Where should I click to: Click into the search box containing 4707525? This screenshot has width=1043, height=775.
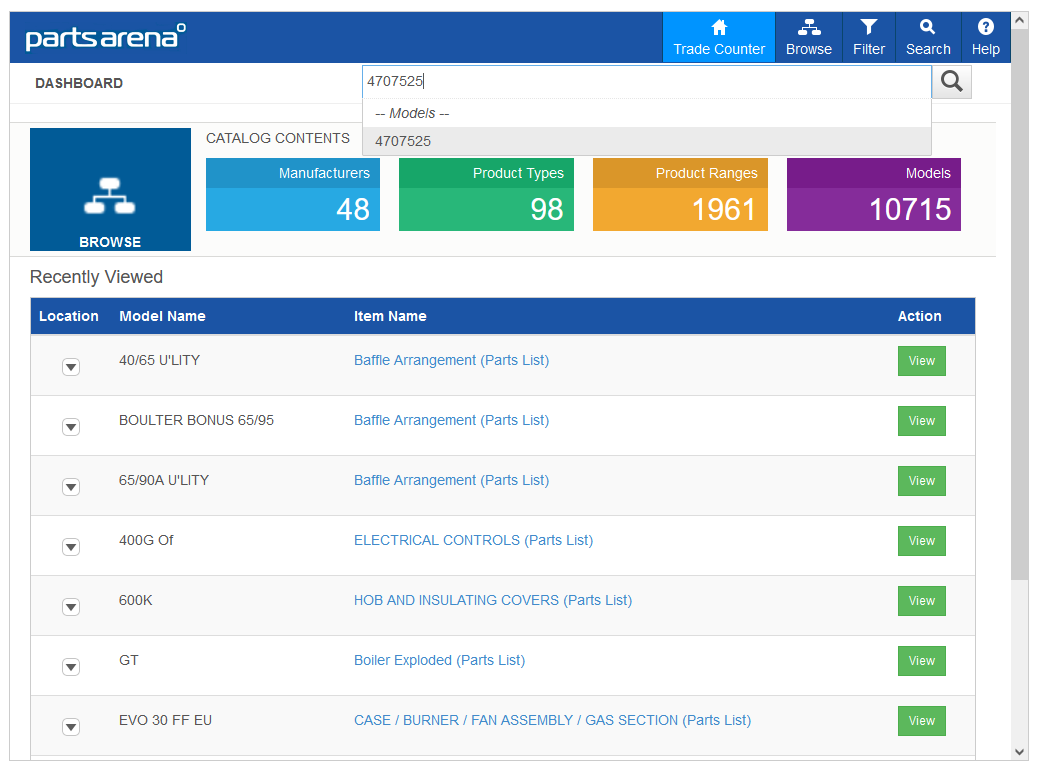pos(647,81)
